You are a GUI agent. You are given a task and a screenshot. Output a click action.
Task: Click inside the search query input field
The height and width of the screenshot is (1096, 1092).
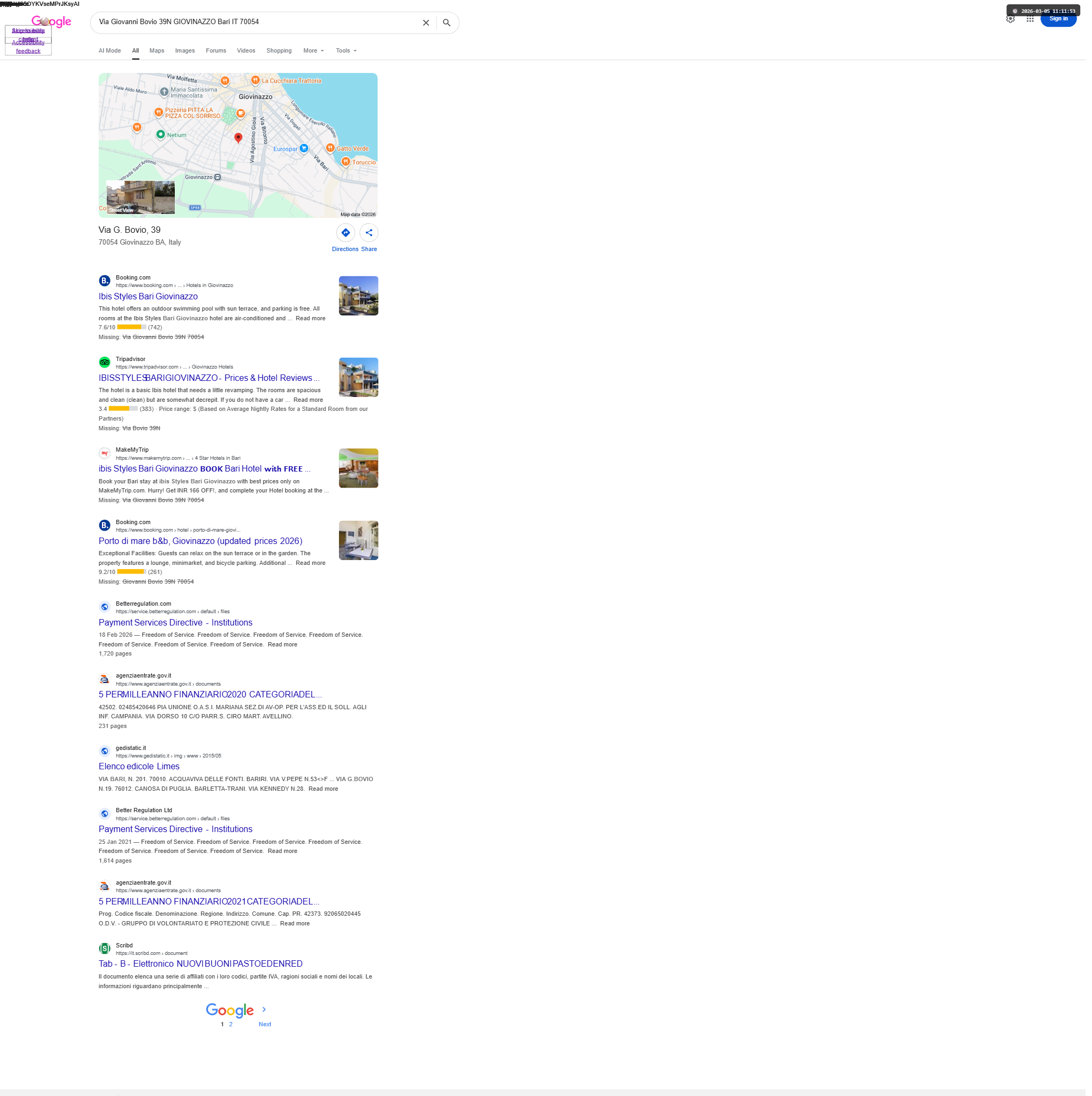coord(259,22)
